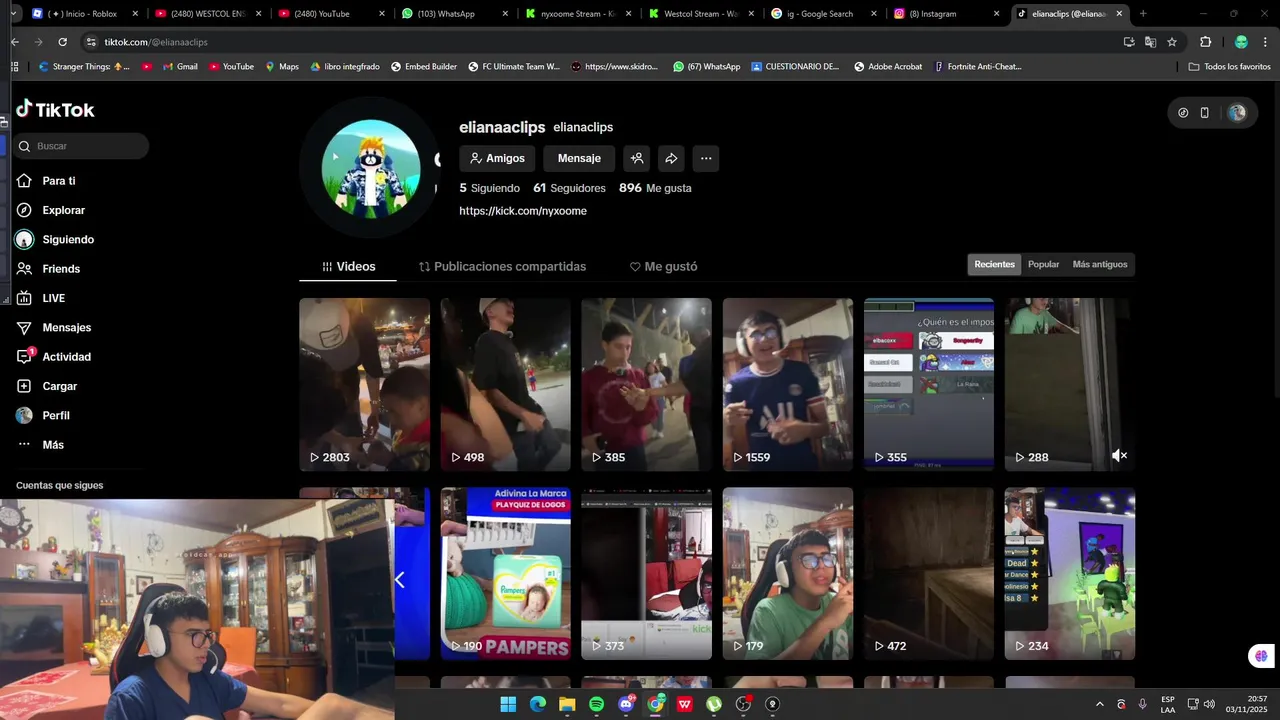Open the kick.com/nyxoome link
Screen dimensions: 1280x720
523,211
